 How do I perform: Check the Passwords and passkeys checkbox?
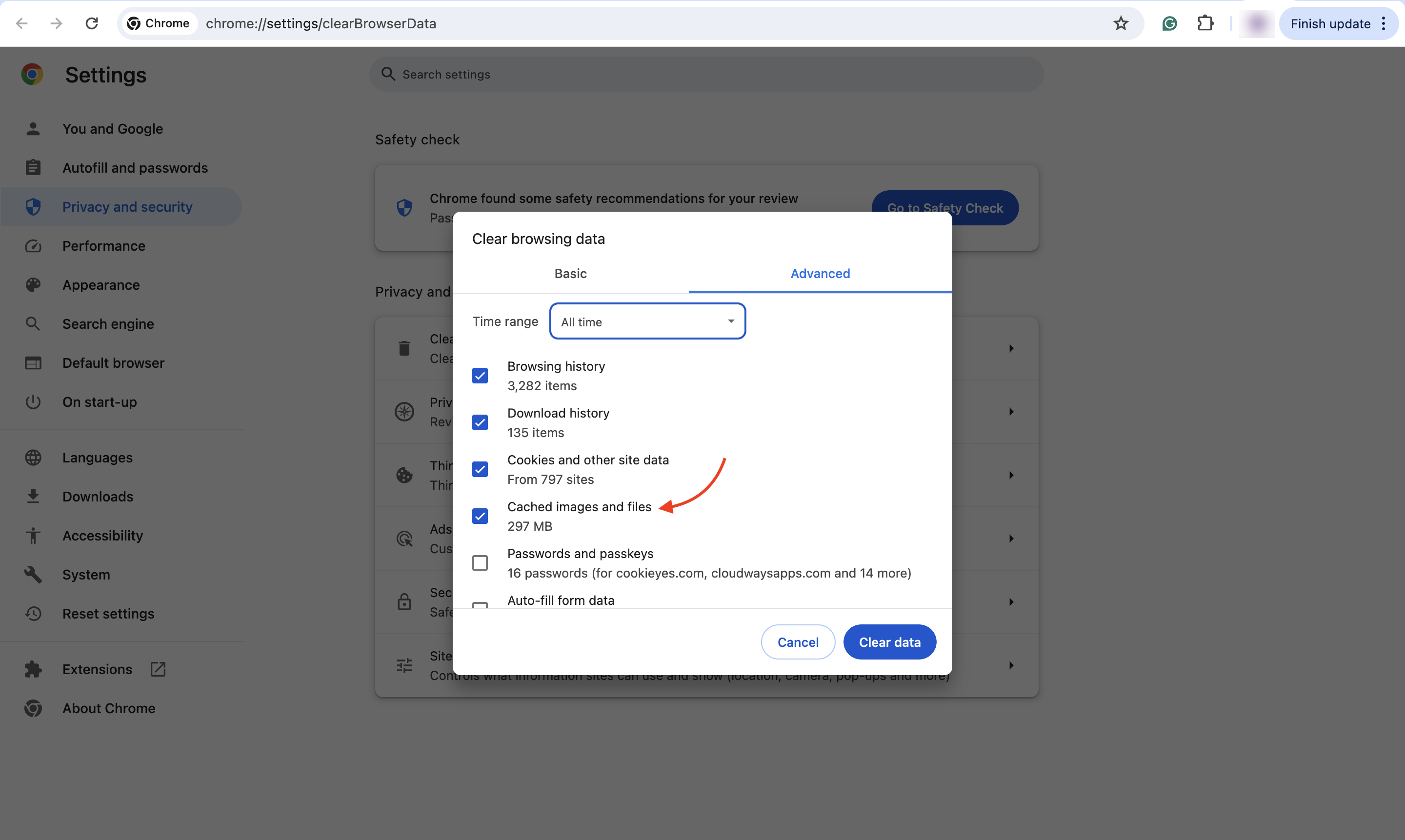click(x=480, y=563)
